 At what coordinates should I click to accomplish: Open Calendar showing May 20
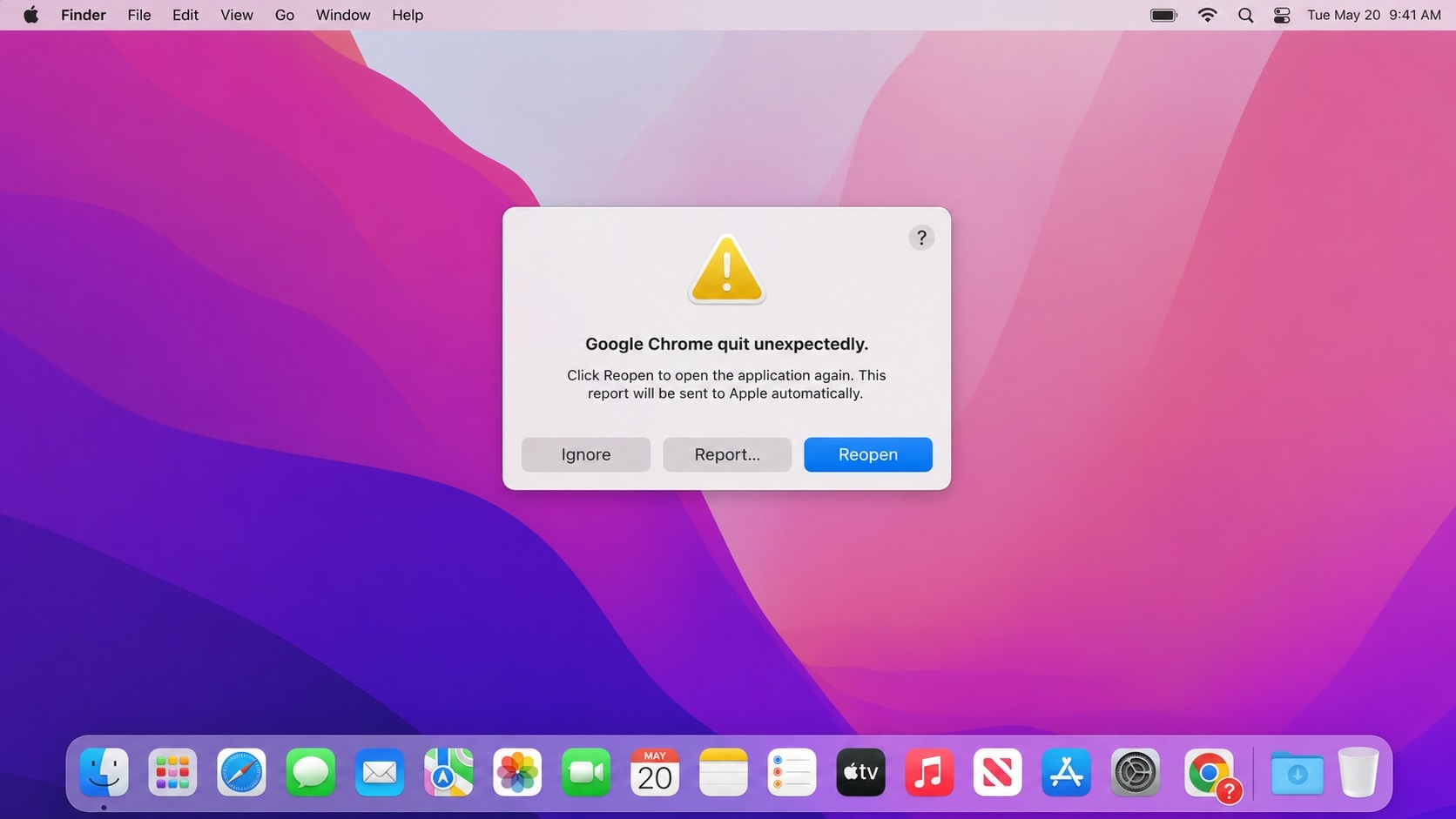pyautogui.click(x=655, y=772)
